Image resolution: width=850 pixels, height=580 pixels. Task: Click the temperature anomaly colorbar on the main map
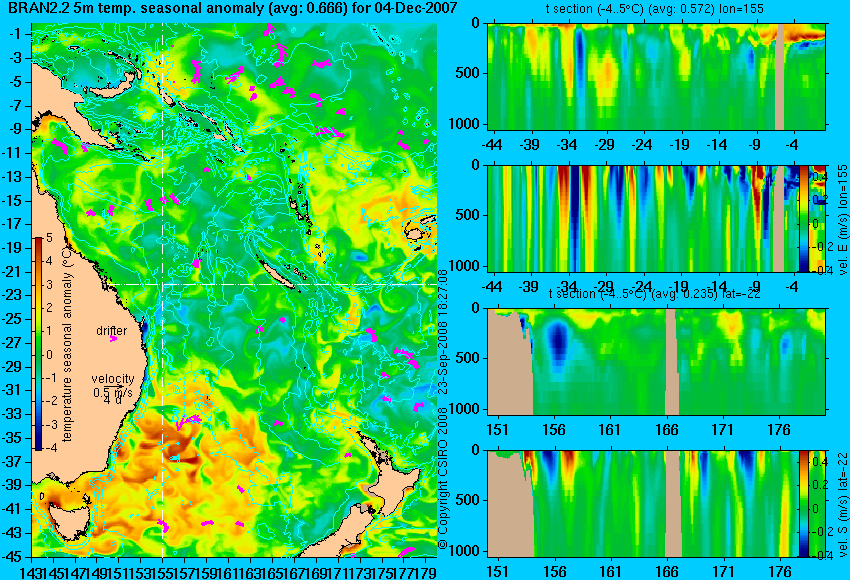click(38, 344)
